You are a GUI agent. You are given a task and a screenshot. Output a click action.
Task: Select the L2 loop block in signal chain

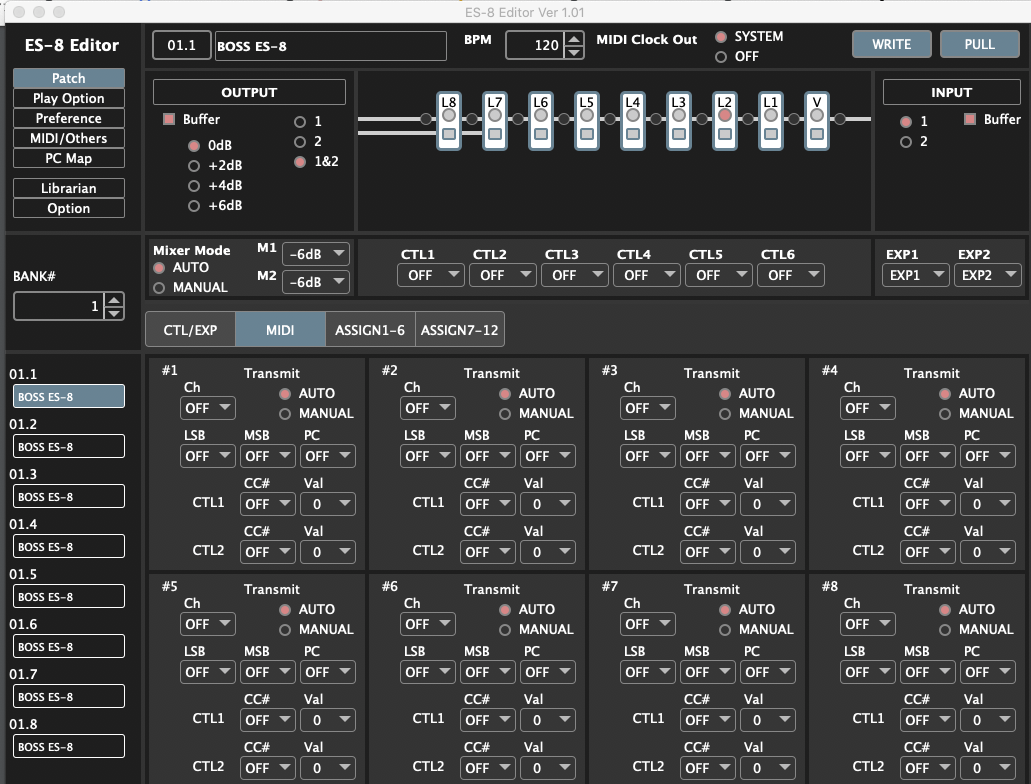click(725, 120)
